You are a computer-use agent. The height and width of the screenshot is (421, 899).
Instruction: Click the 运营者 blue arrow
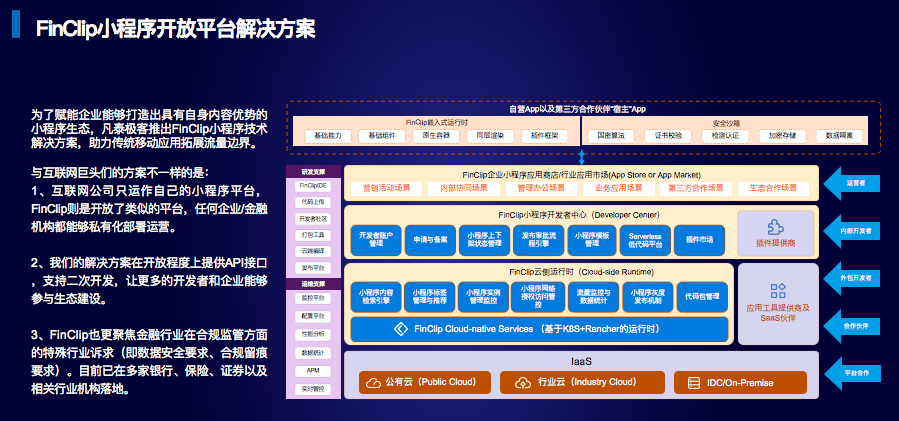point(850,184)
